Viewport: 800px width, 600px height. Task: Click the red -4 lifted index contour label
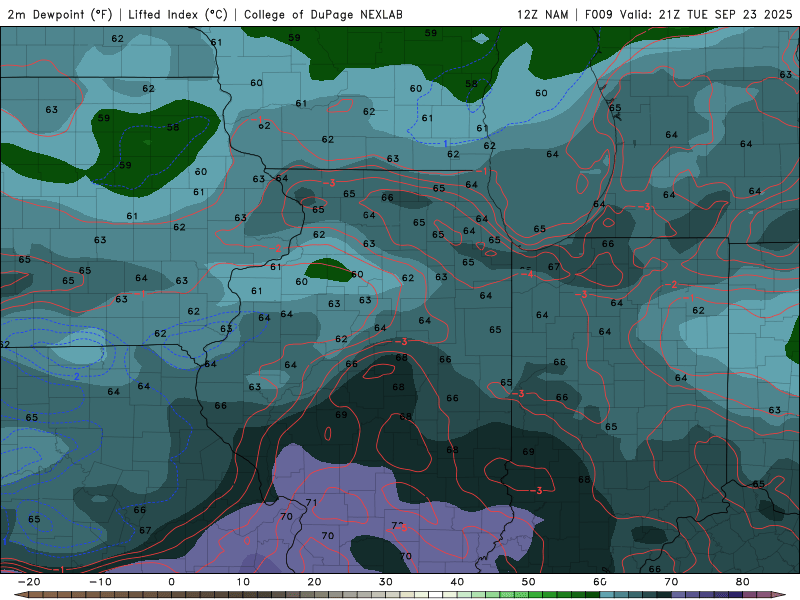point(527,274)
